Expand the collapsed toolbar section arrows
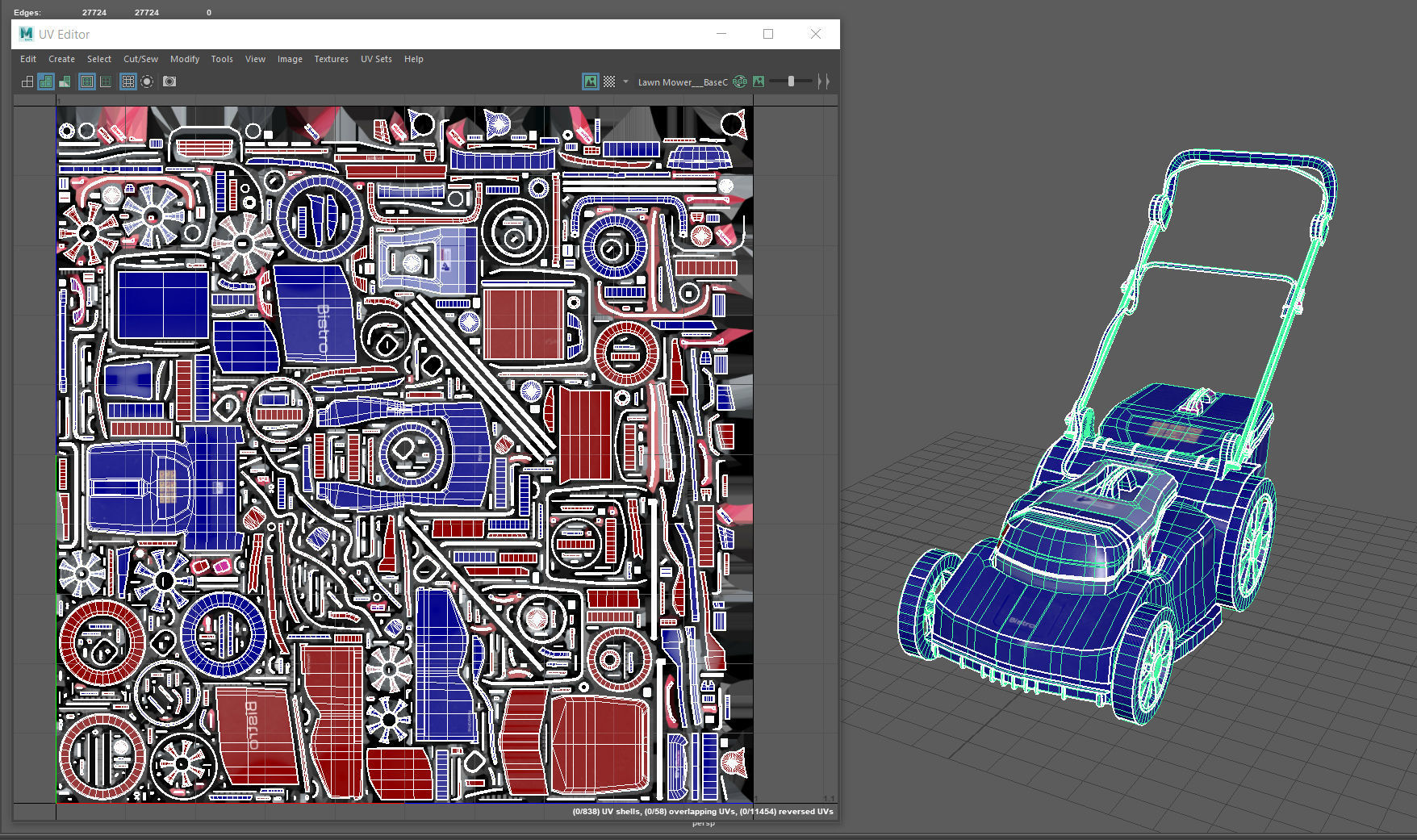 (x=823, y=81)
